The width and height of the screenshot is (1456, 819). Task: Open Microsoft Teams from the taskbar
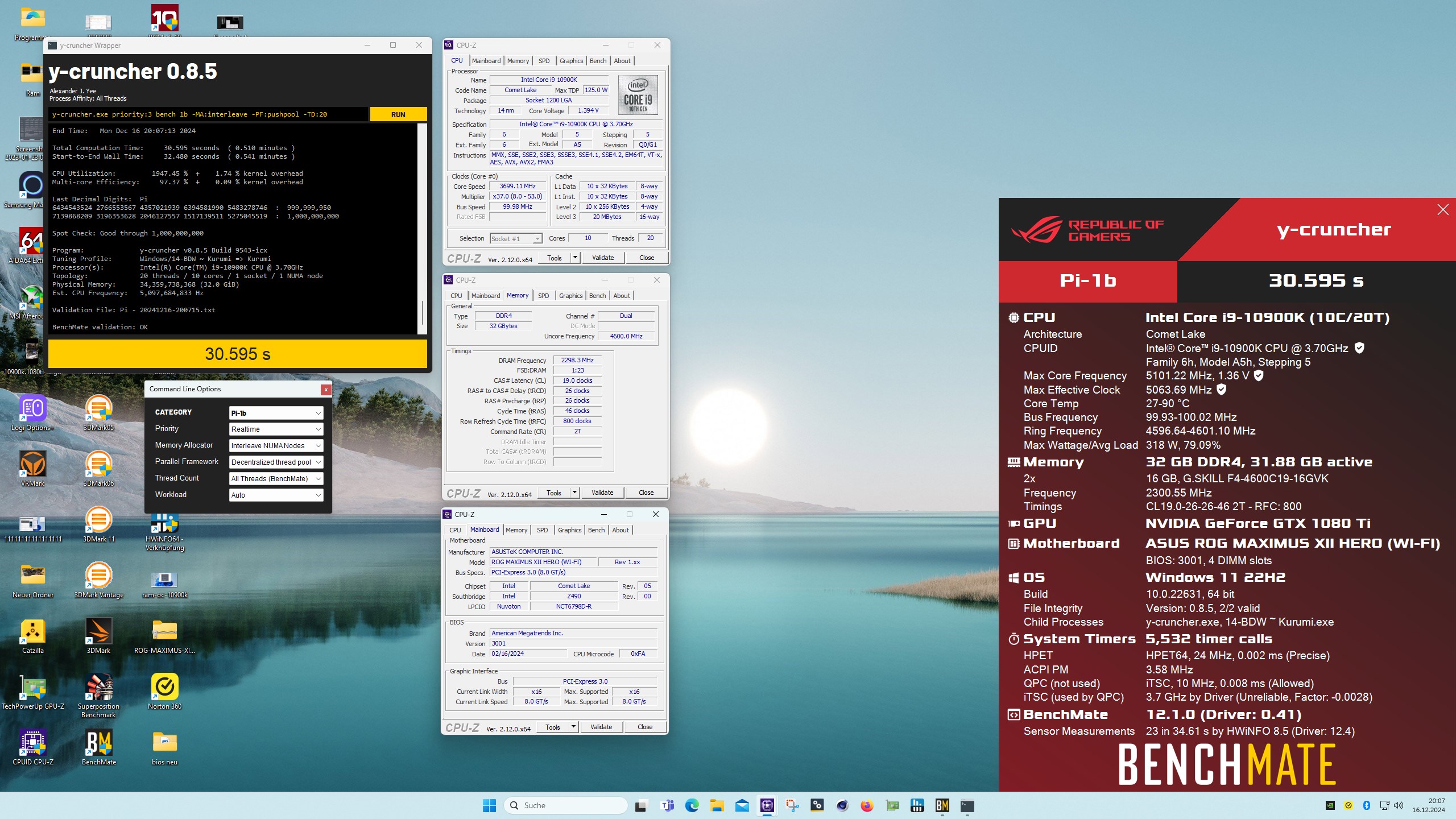click(667, 805)
